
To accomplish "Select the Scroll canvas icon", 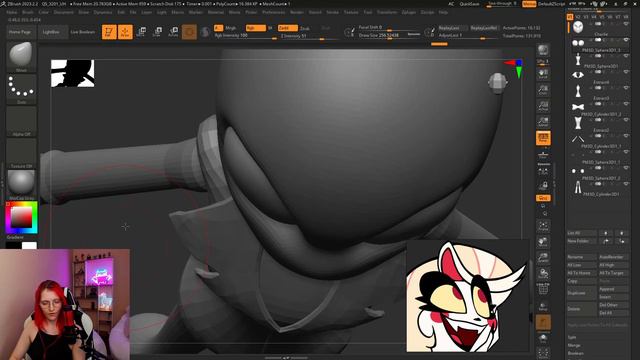I will click(543, 74).
